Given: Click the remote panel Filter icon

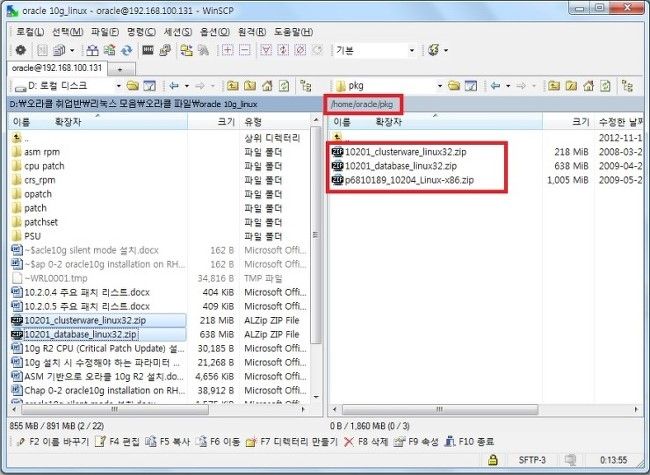Looking at the screenshot, I should click(x=471, y=86).
